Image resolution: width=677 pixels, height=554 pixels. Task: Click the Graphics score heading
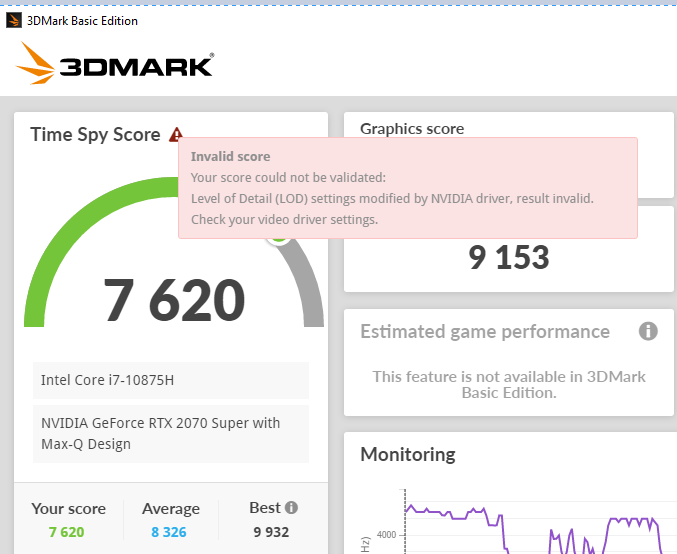[x=412, y=129]
